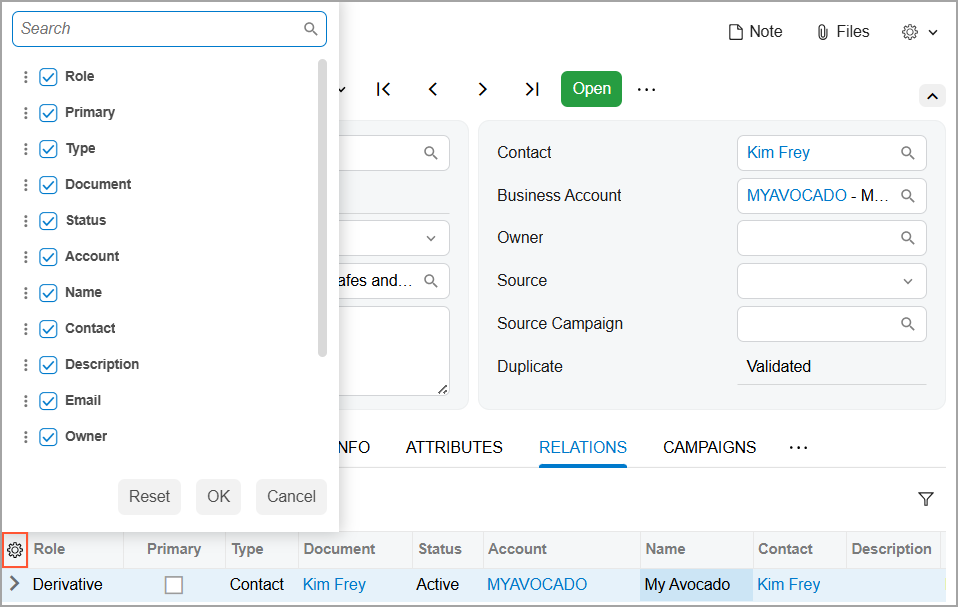
Task: Click the column configurator gear icon
Action: pyautogui.click(x=14, y=549)
